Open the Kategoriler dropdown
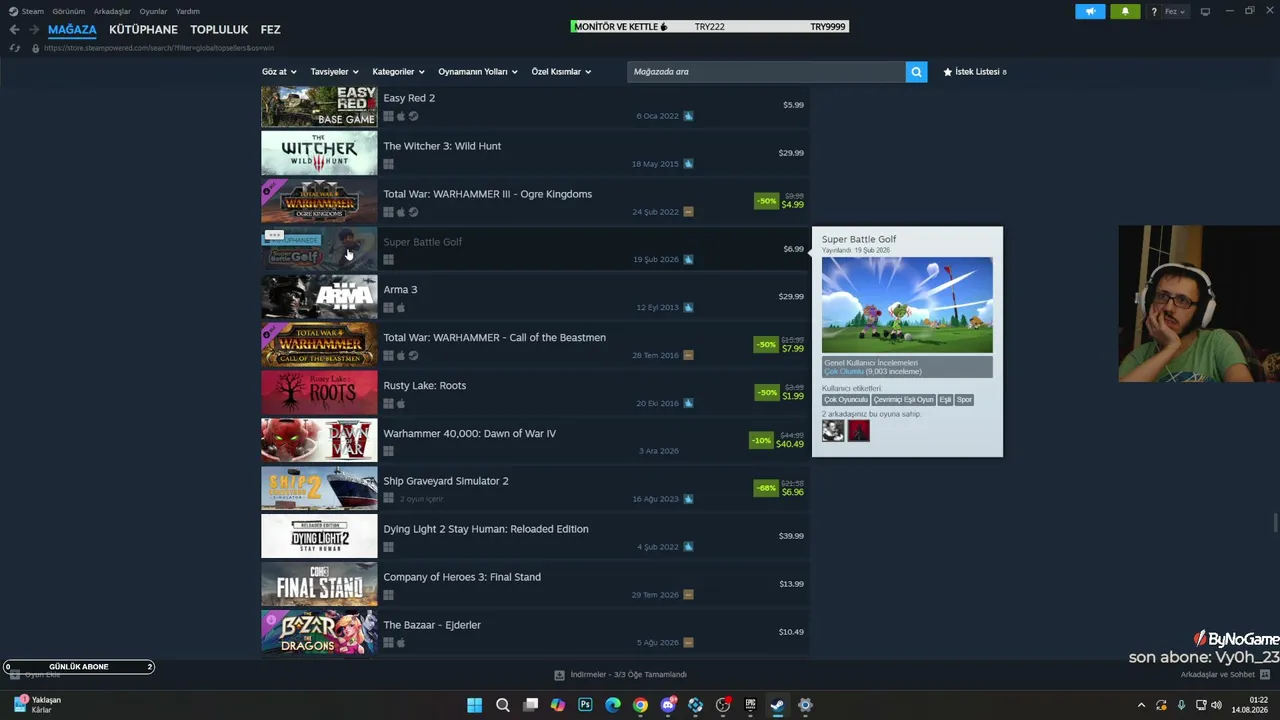 [398, 72]
